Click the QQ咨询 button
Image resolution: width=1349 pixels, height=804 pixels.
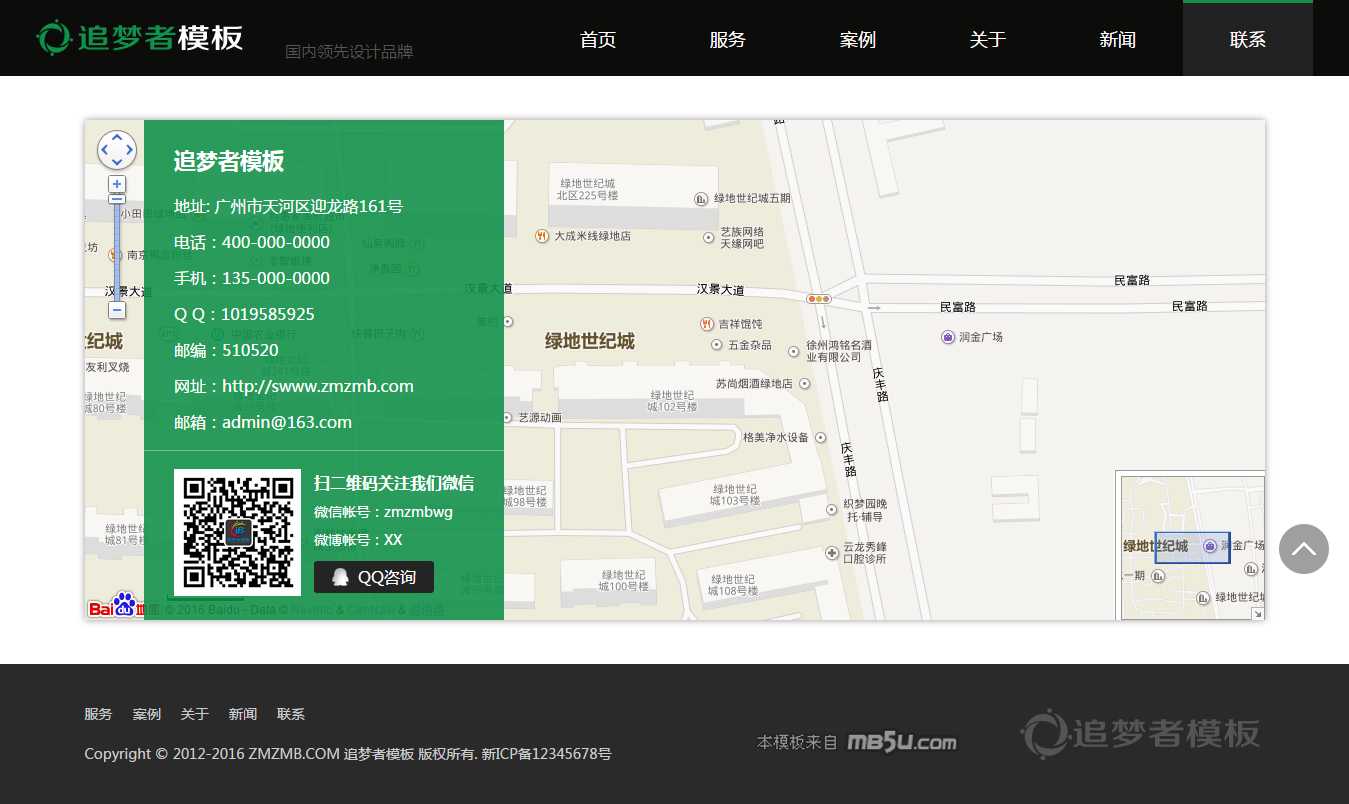(x=374, y=577)
